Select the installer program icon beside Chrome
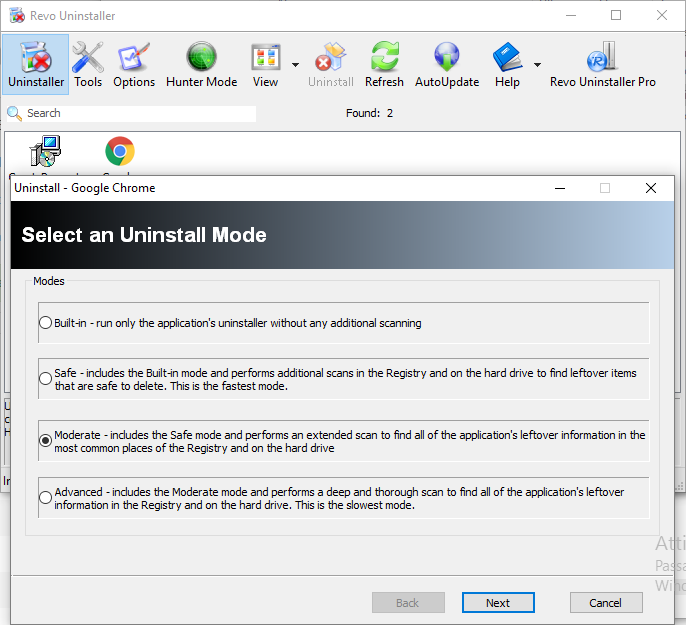This screenshot has height=625, width=686. coord(45,151)
